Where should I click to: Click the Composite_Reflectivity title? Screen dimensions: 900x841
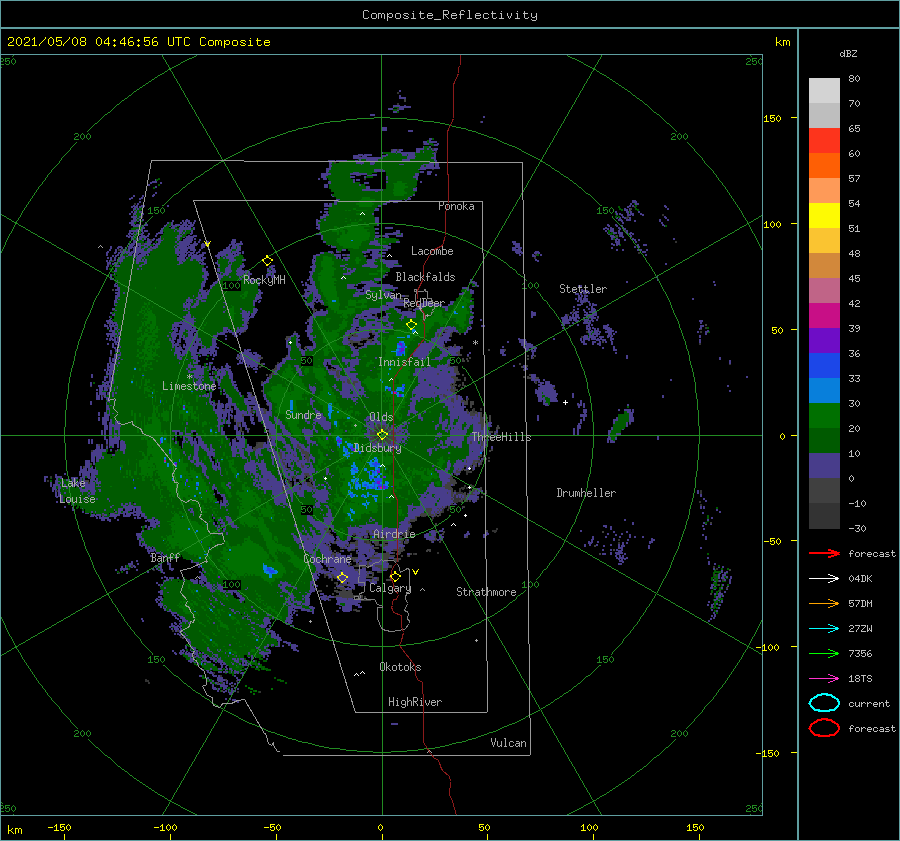point(449,15)
